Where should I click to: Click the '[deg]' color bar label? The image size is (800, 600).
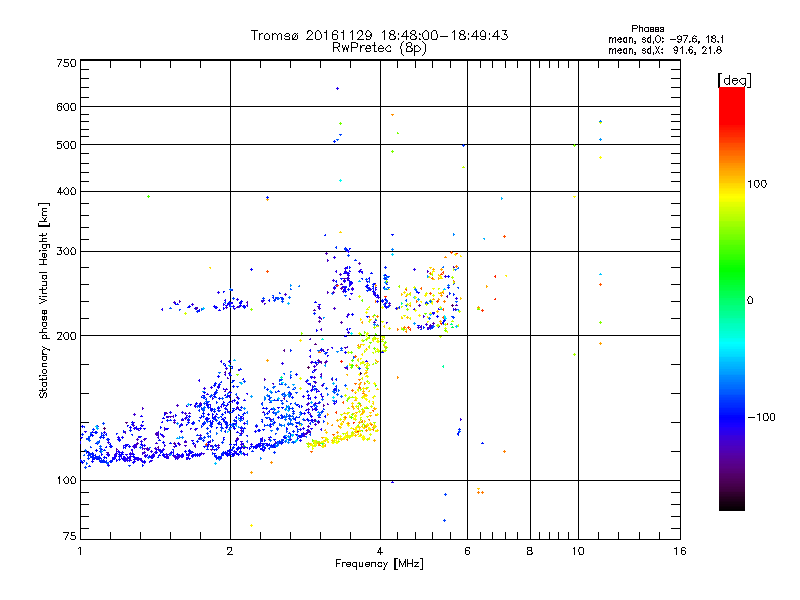734,80
